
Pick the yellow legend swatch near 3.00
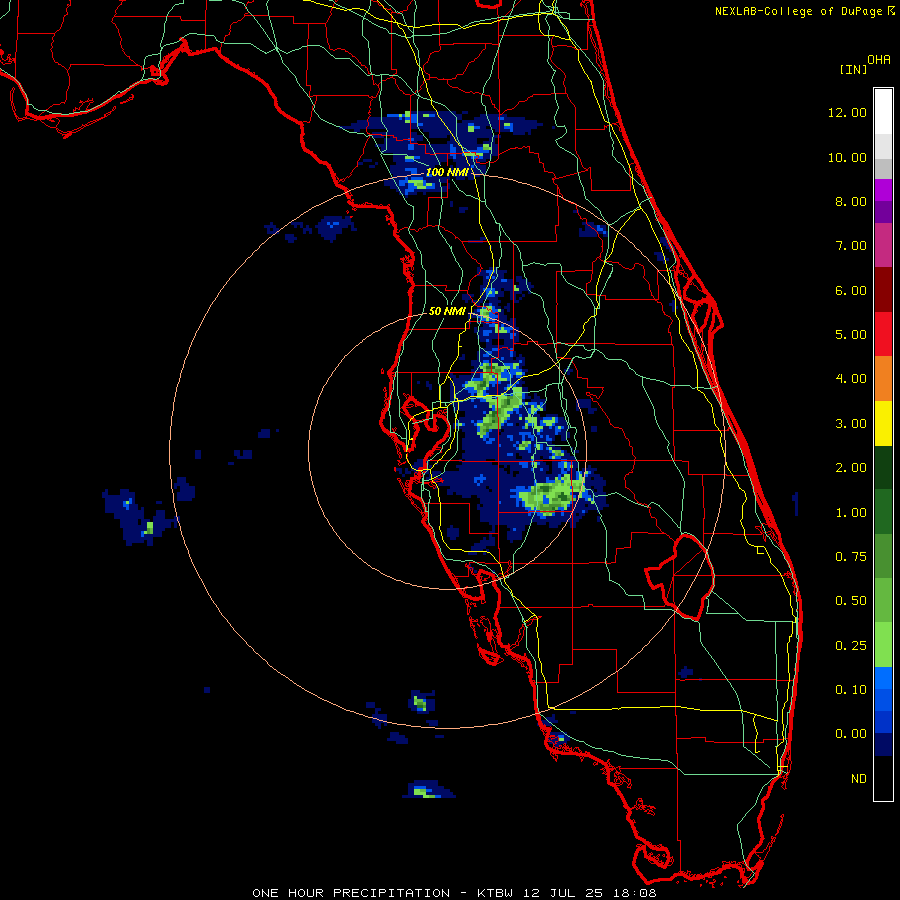tap(883, 423)
